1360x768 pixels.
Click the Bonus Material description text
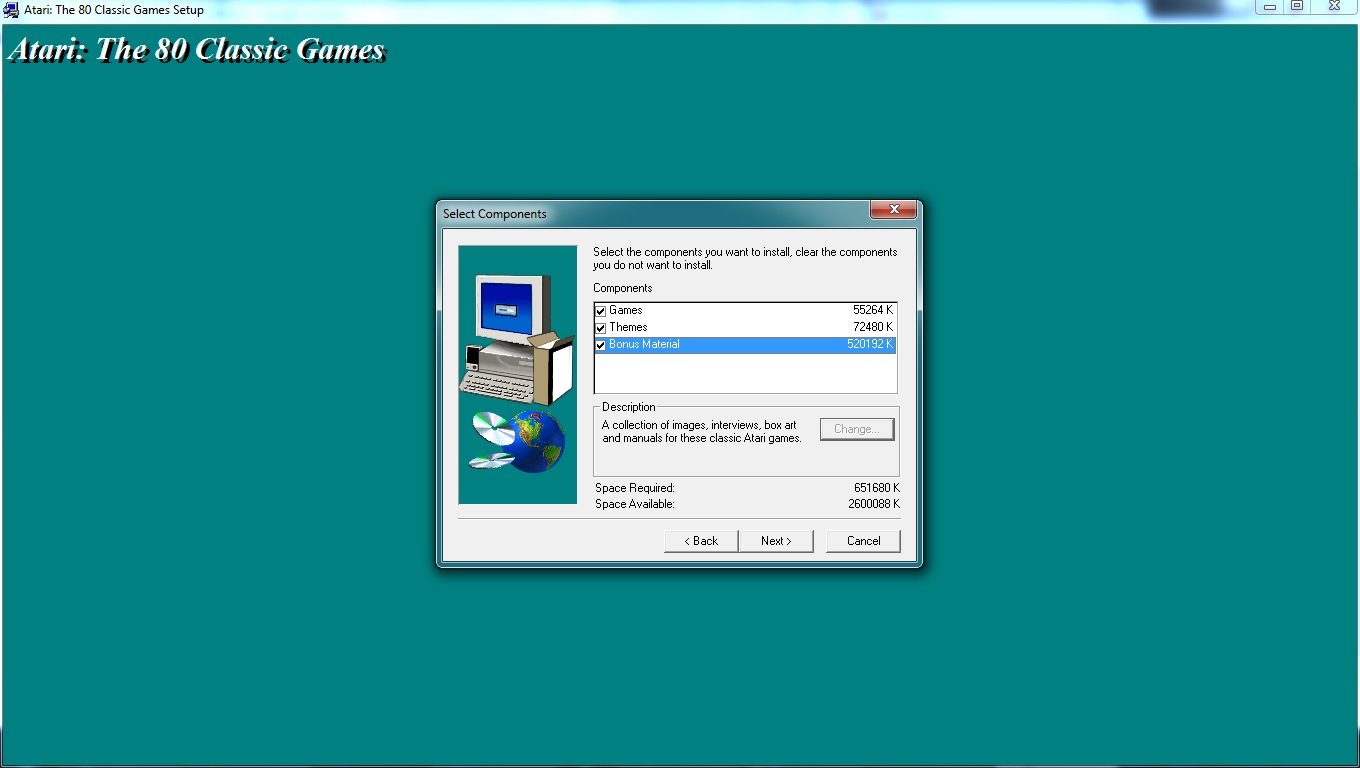click(701, 432)
